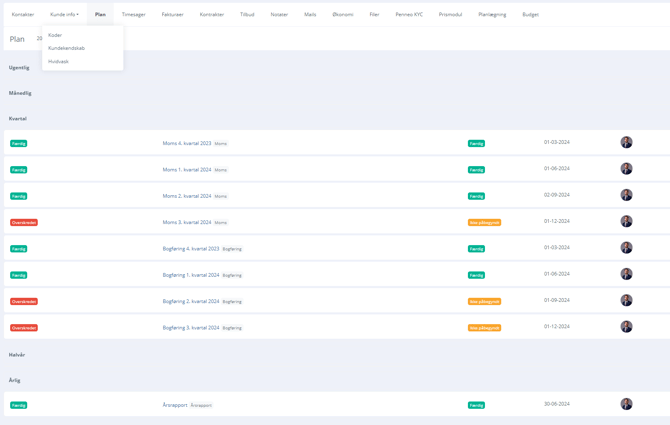Select Hvidvask from the Kunde info menu
This screenshot has width=670, height=425.
(58, 61)
